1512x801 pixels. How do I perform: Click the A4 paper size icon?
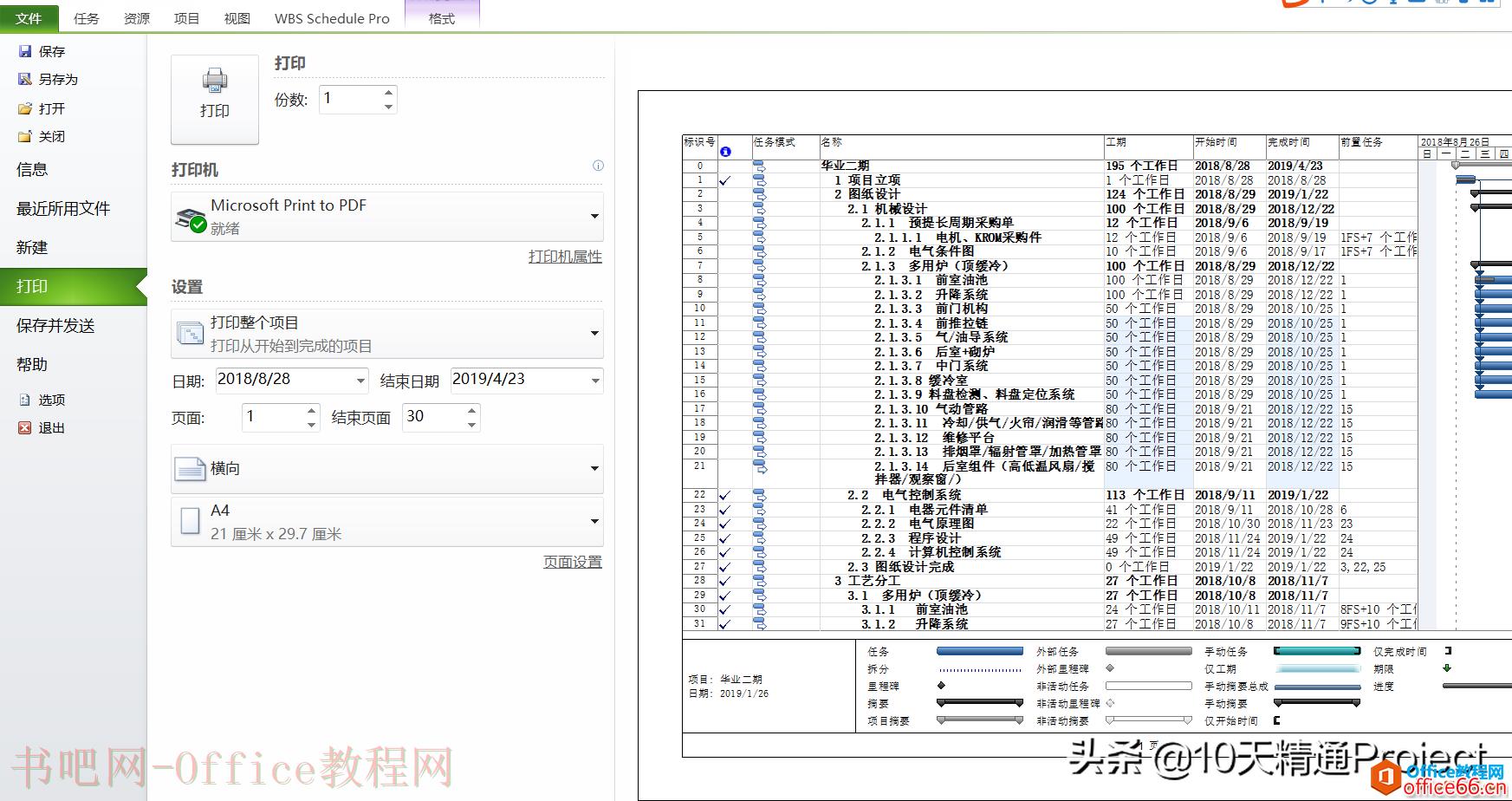tap(190, 521)
